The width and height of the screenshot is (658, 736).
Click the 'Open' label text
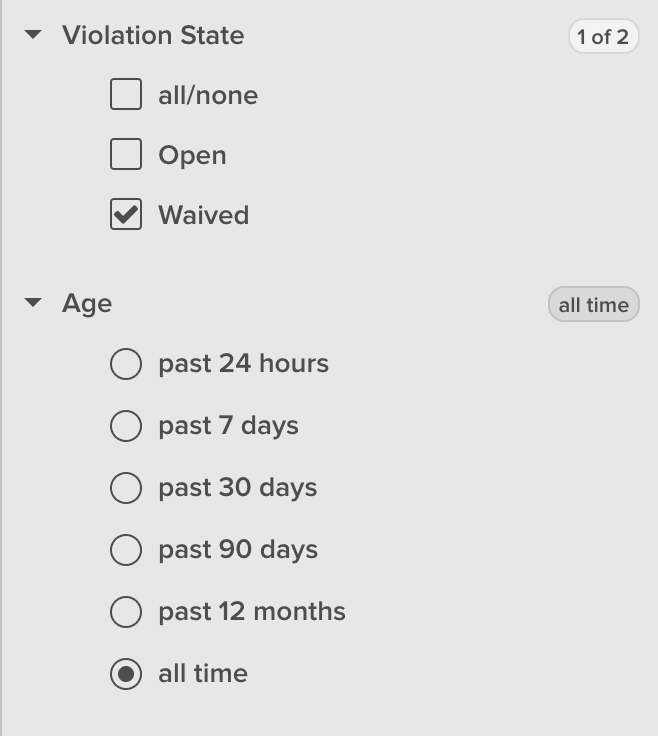192,155
